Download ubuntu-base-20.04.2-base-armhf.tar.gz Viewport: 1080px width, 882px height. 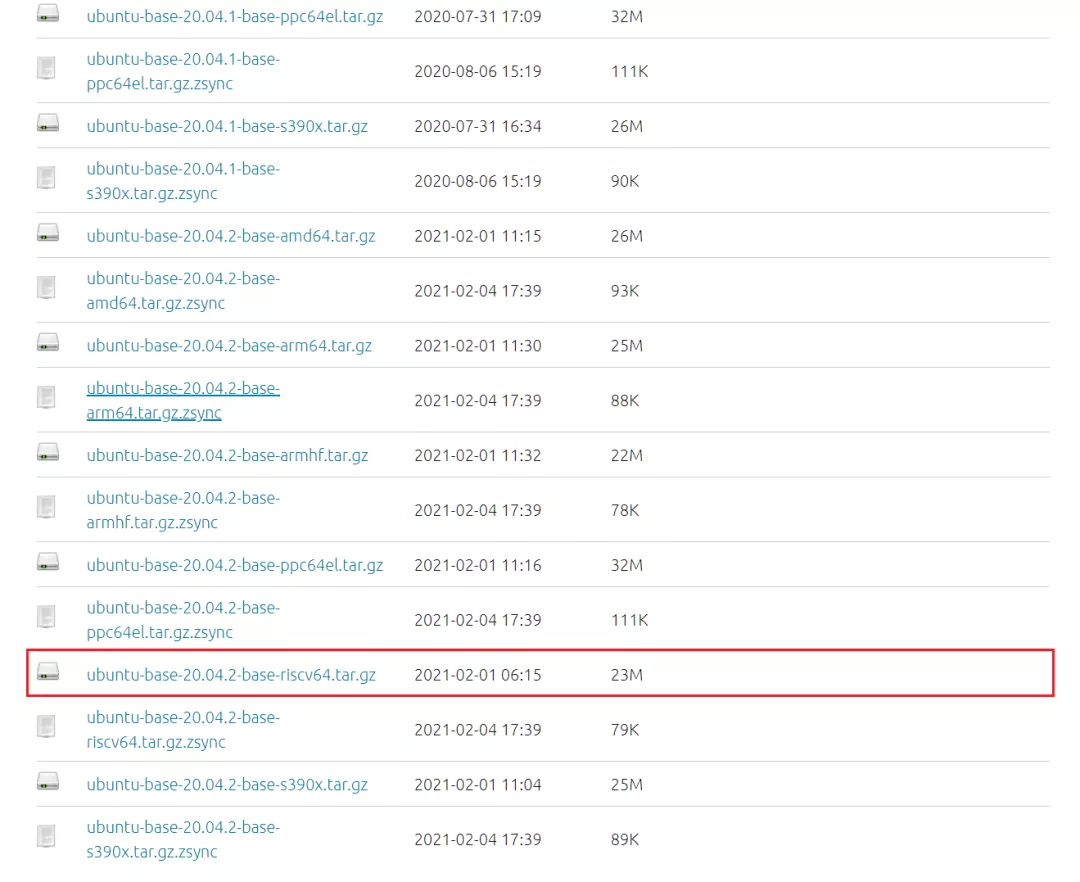(x=227, y=455)
